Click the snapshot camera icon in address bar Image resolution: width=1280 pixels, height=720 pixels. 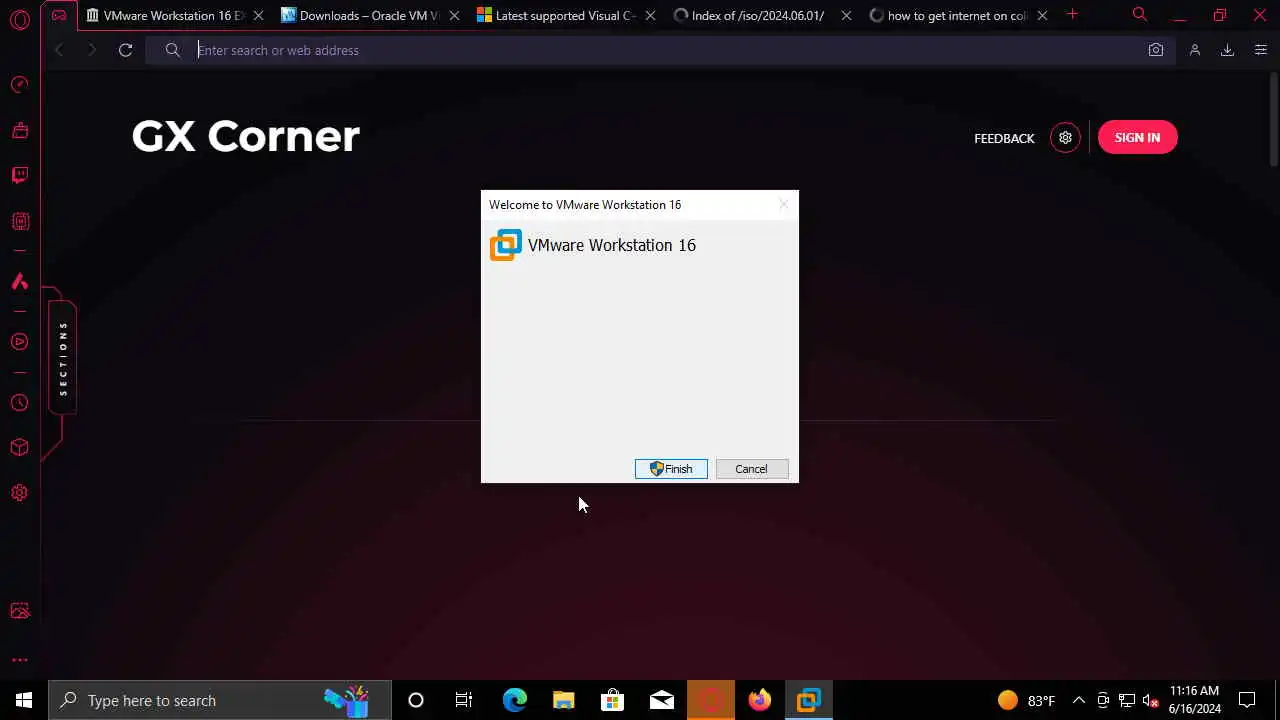[x=1156, y=50]
